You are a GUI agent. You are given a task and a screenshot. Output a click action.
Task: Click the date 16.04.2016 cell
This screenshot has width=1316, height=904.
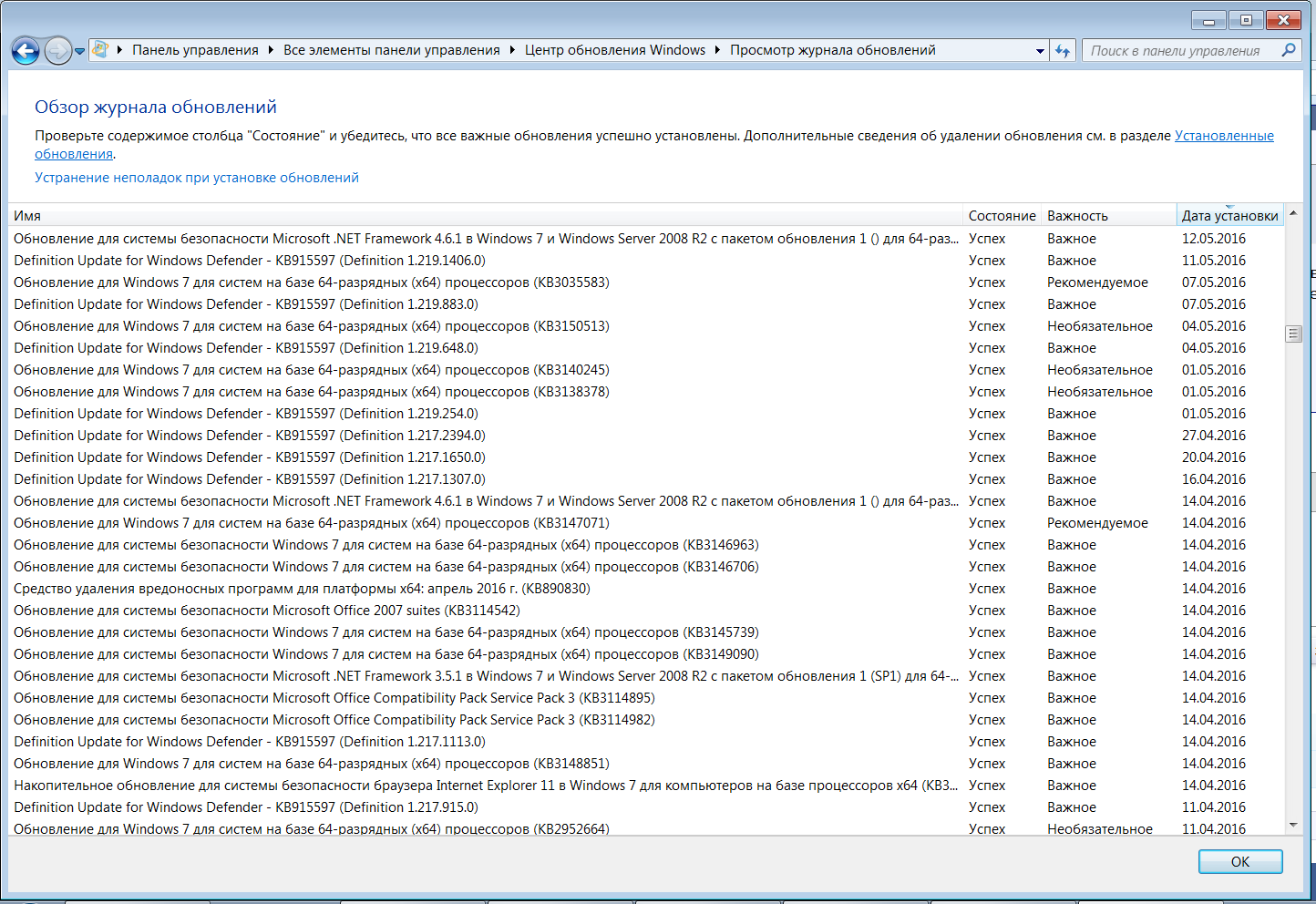point(1214,479)
